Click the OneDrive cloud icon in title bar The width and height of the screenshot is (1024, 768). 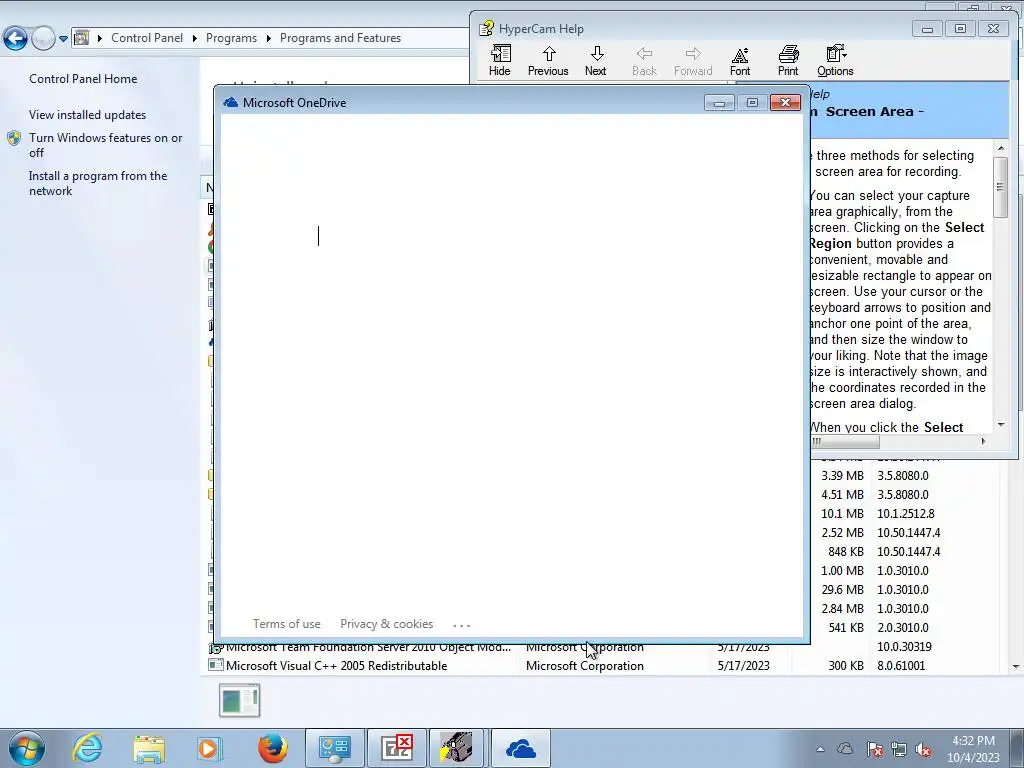pos(231,103)
